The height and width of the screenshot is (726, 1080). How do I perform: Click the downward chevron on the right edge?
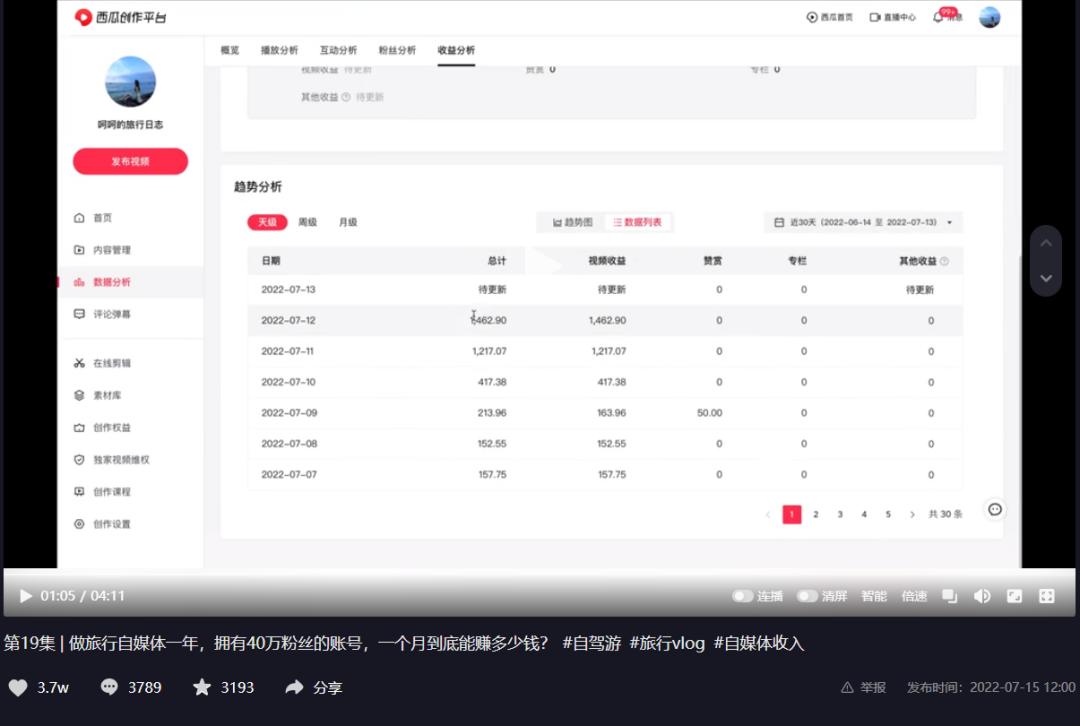pos(1045,277)
